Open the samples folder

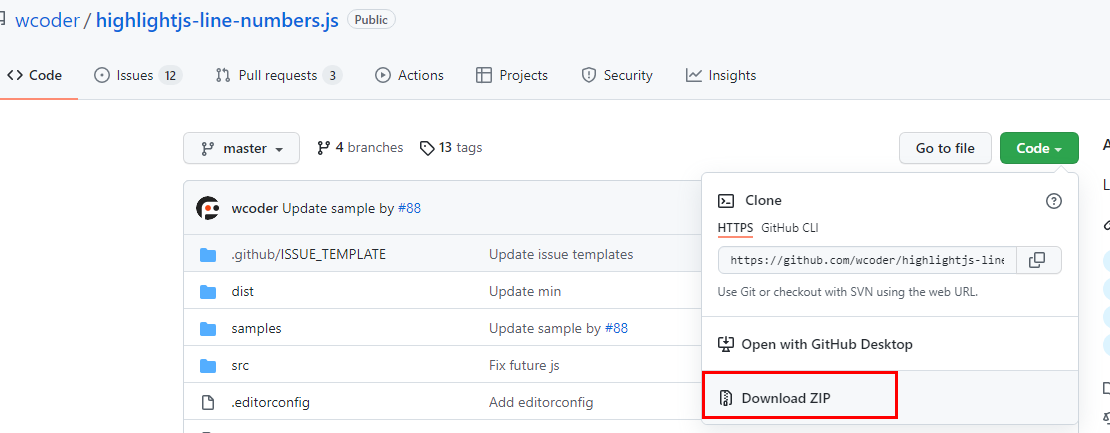(x=256, y=328)
